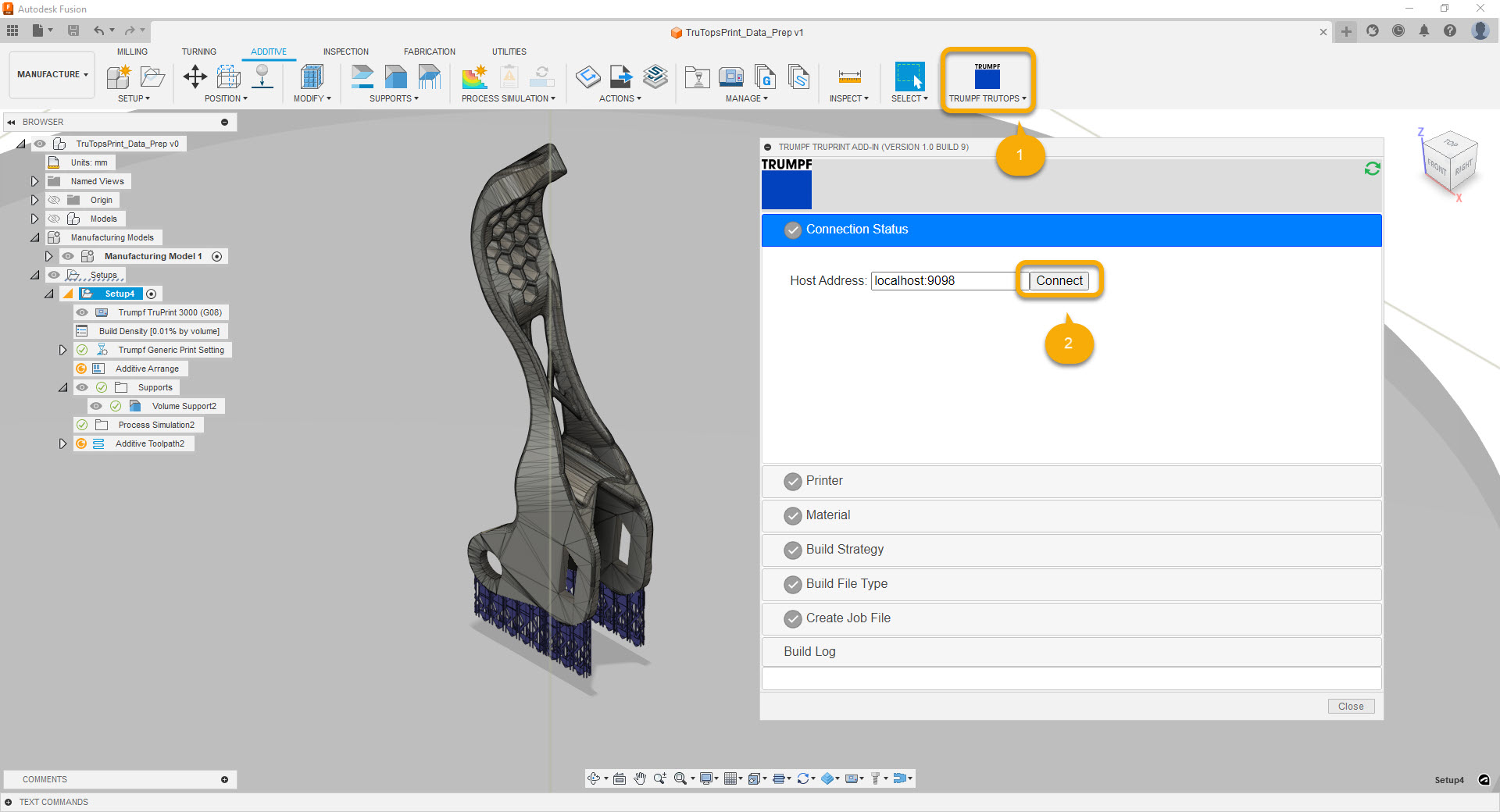The image size is (1500, 812).
Task: Click the Close button in TRUMPF panel
Action: pos(1350,706)
